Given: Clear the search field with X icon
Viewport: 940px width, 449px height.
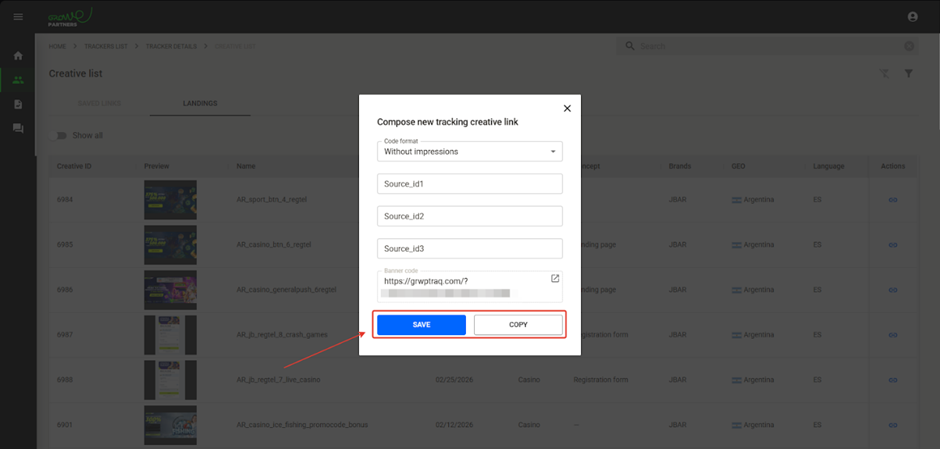Looking at the screenshot, I should pos(909,46).
